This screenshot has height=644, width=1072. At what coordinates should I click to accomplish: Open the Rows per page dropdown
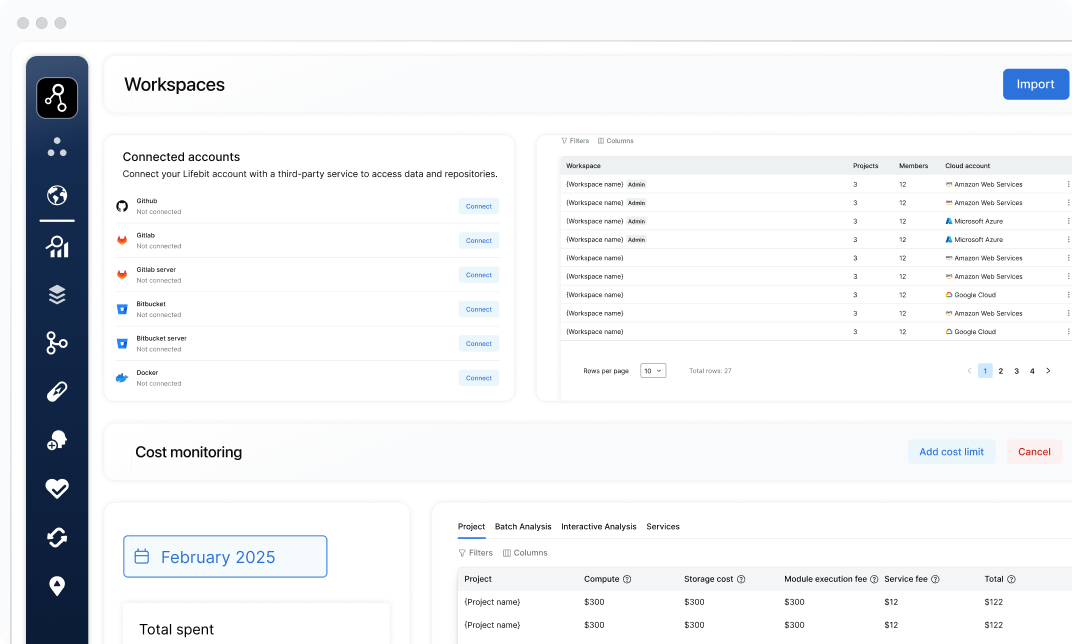653,371
